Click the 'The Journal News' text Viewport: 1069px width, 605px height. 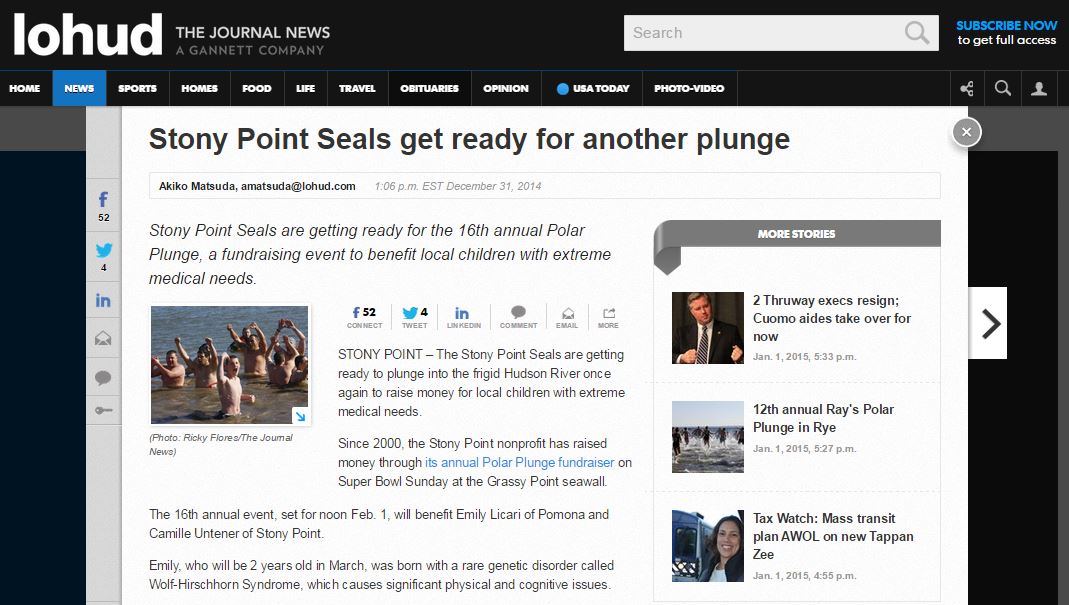point(253,32)
